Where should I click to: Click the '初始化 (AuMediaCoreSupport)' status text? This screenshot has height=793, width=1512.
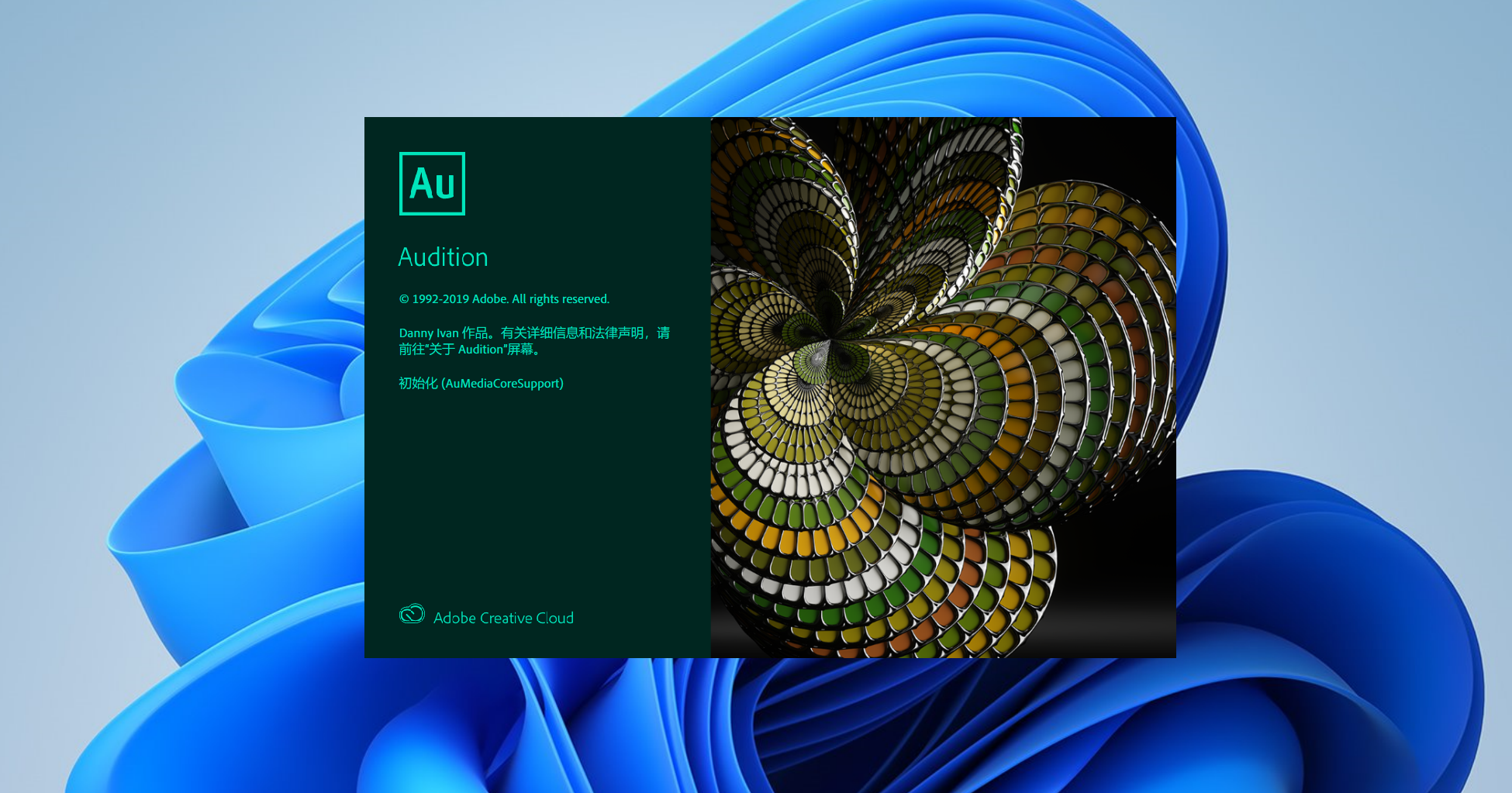tap(481, 384)
